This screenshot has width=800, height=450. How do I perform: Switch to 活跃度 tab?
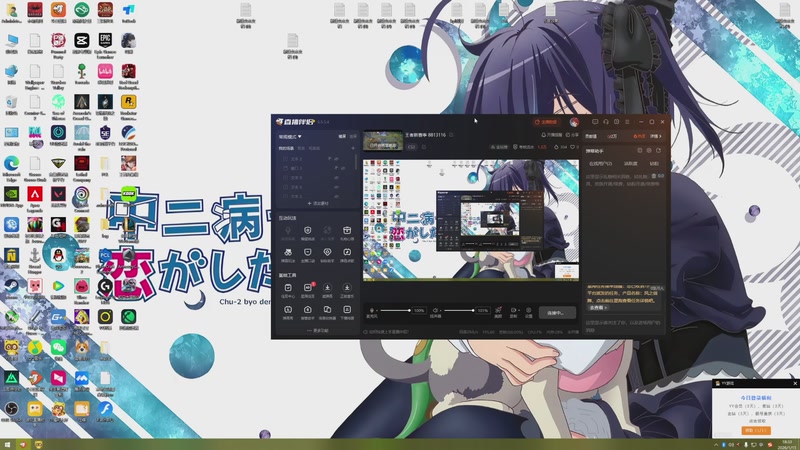(631, 164)
